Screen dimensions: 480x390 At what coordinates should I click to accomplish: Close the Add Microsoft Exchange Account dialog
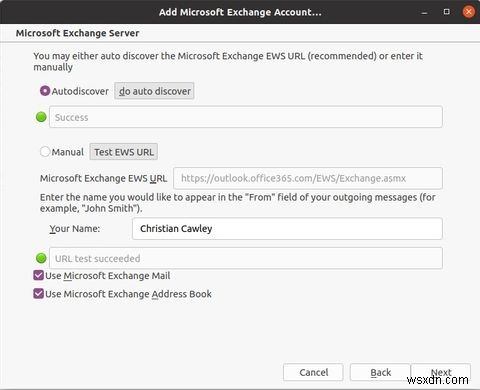[x=469, y=12]
